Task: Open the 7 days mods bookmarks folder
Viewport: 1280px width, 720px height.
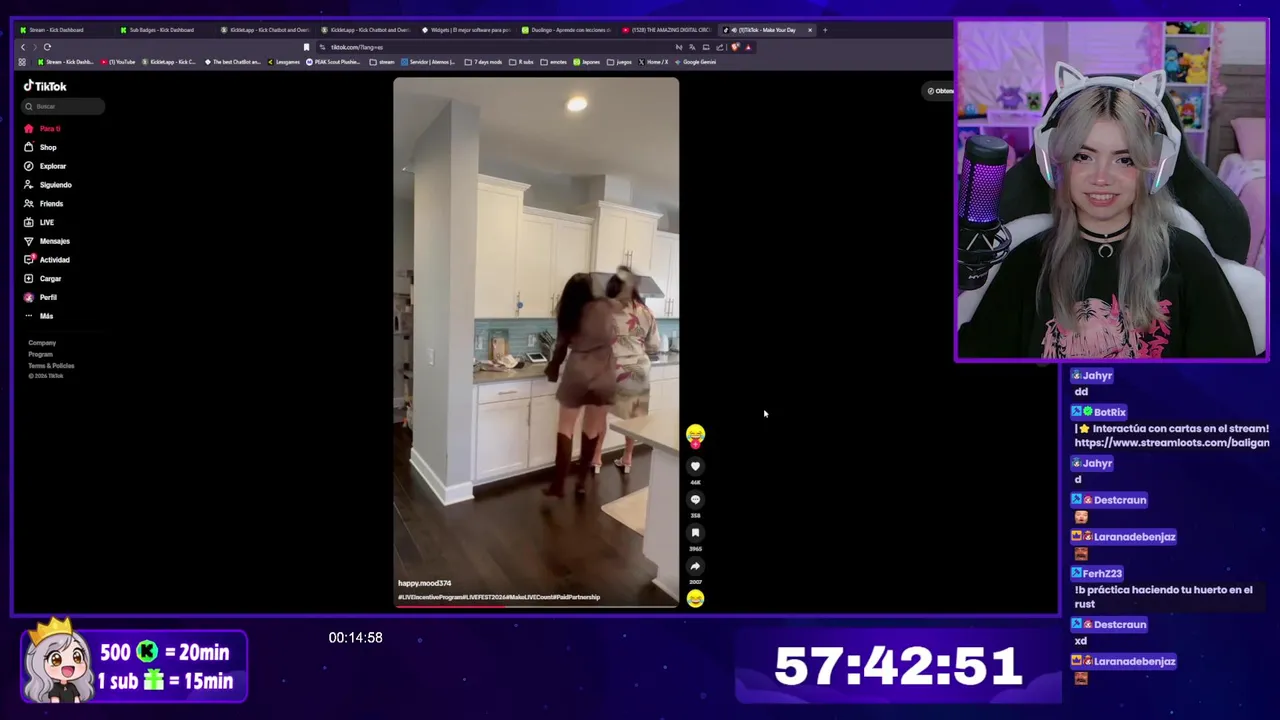Action: [483, 62]
